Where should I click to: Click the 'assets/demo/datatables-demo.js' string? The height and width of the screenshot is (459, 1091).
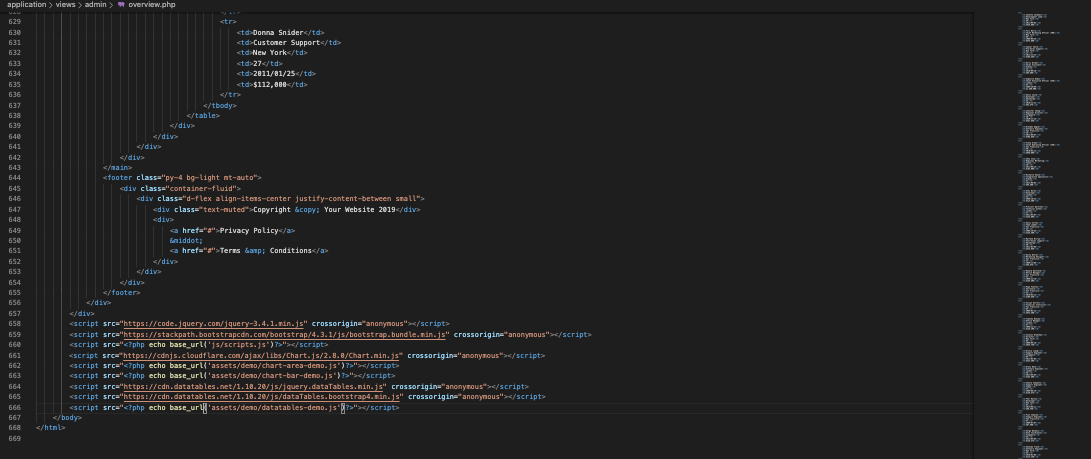coord(275,408)
